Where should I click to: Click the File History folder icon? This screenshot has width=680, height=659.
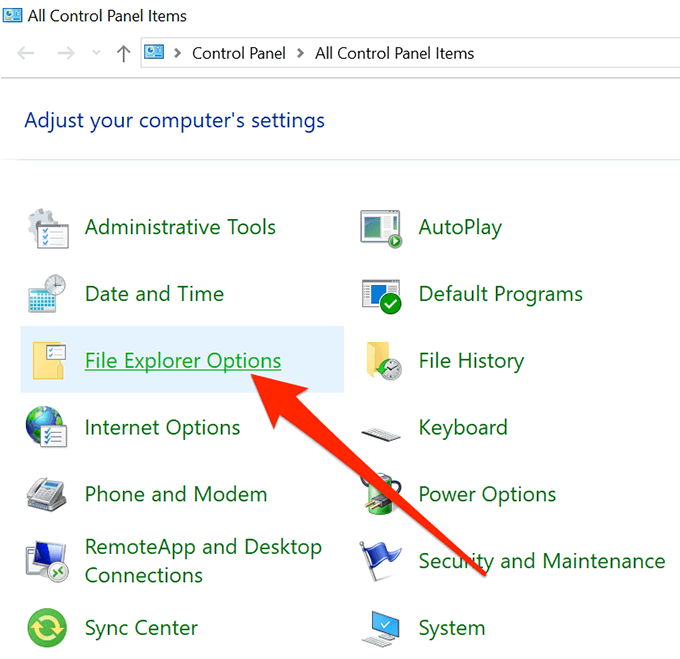pyautogui.click(x=383, y=361)
